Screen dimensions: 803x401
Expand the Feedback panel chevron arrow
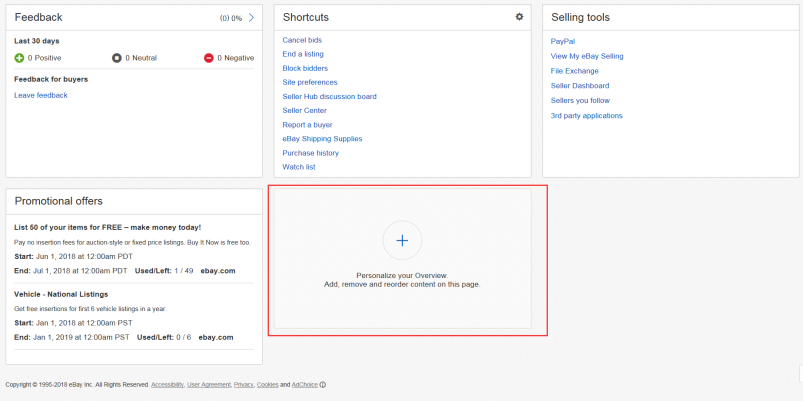click(x=251, y=17)
